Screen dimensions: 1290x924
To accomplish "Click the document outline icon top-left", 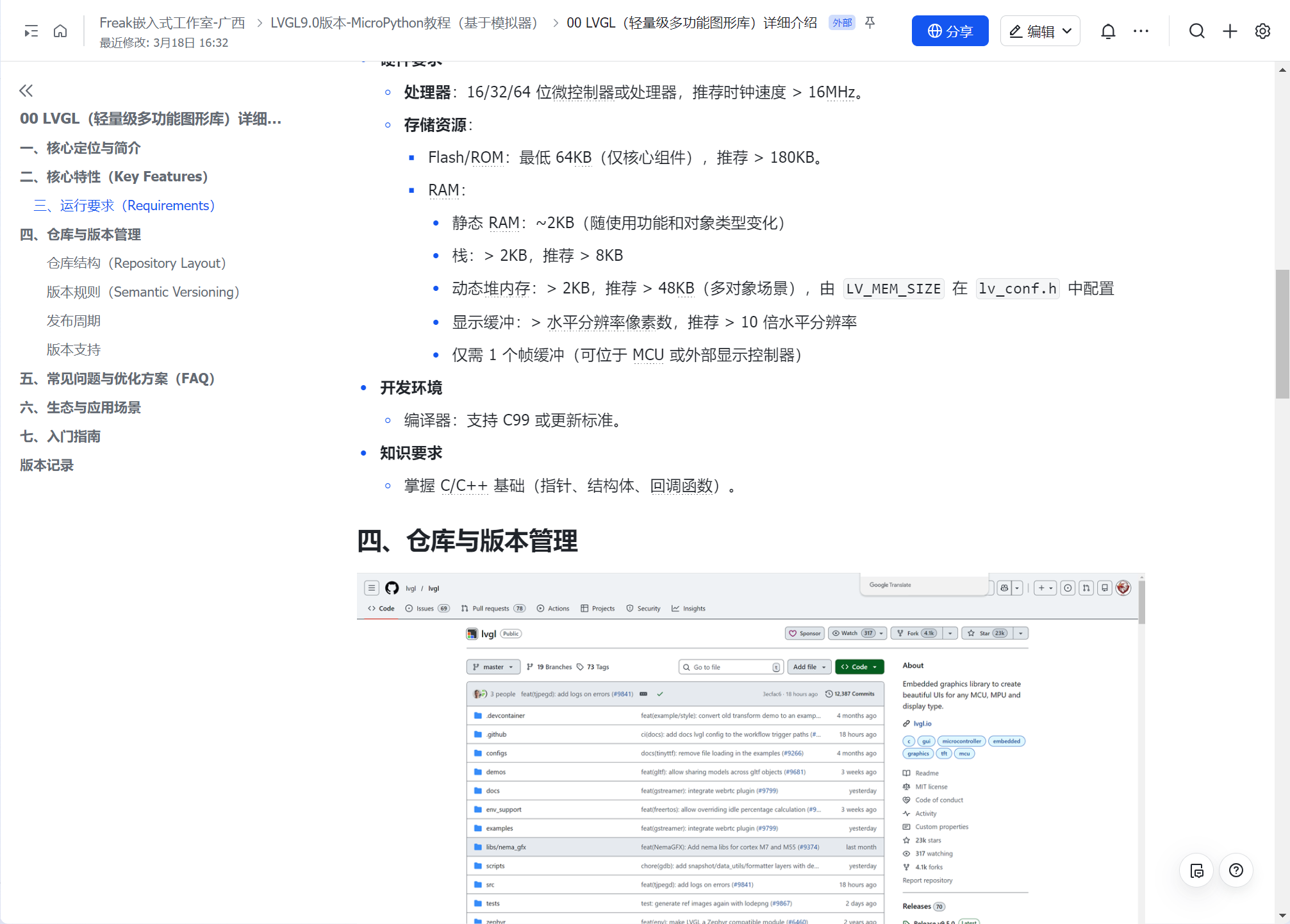I will click(30, 30).
